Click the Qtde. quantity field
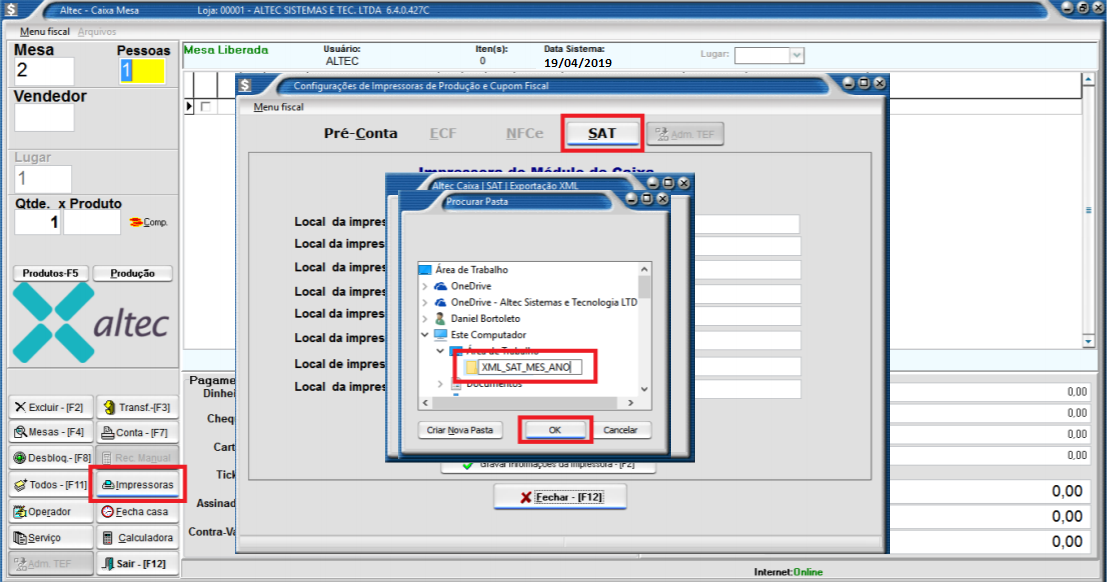 37,222
